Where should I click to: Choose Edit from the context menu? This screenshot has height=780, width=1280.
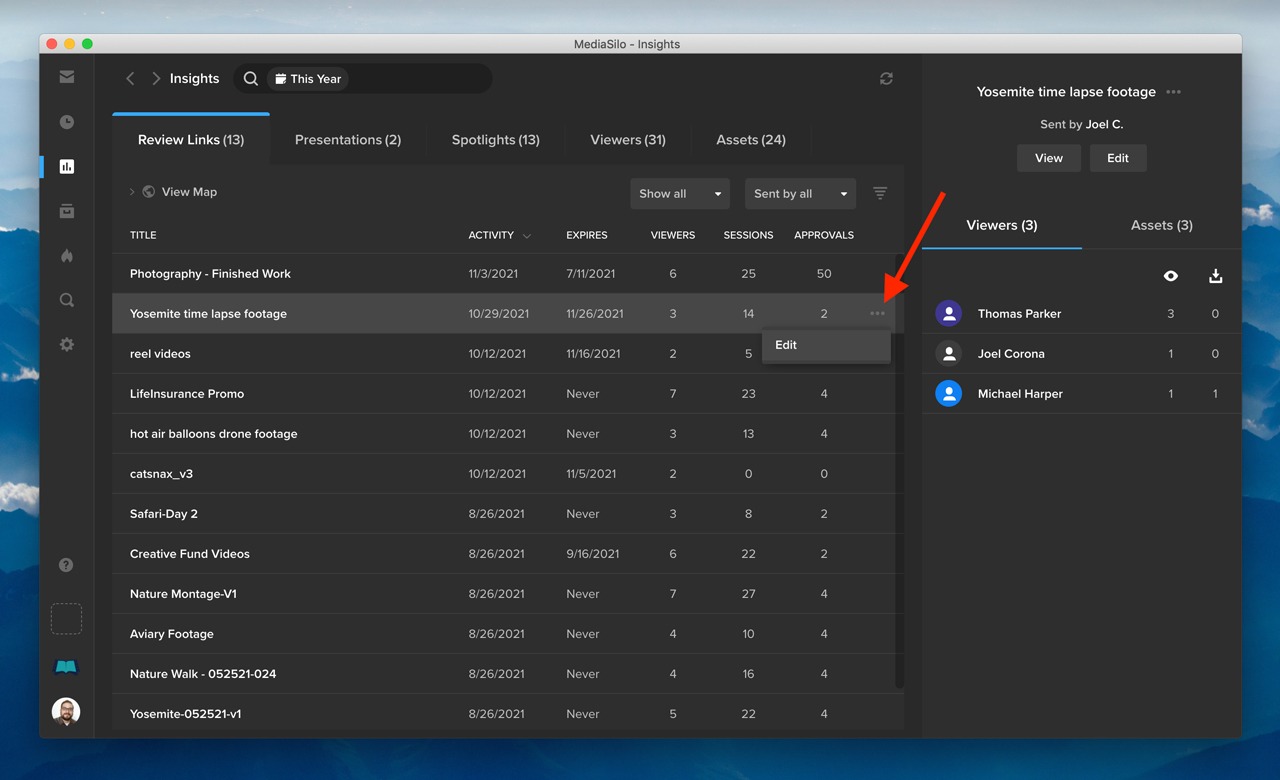point(787,345)
